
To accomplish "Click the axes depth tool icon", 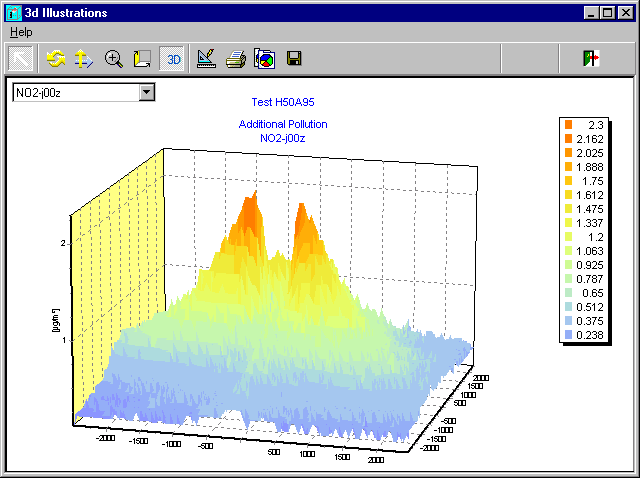I will [x=142, y=59].
